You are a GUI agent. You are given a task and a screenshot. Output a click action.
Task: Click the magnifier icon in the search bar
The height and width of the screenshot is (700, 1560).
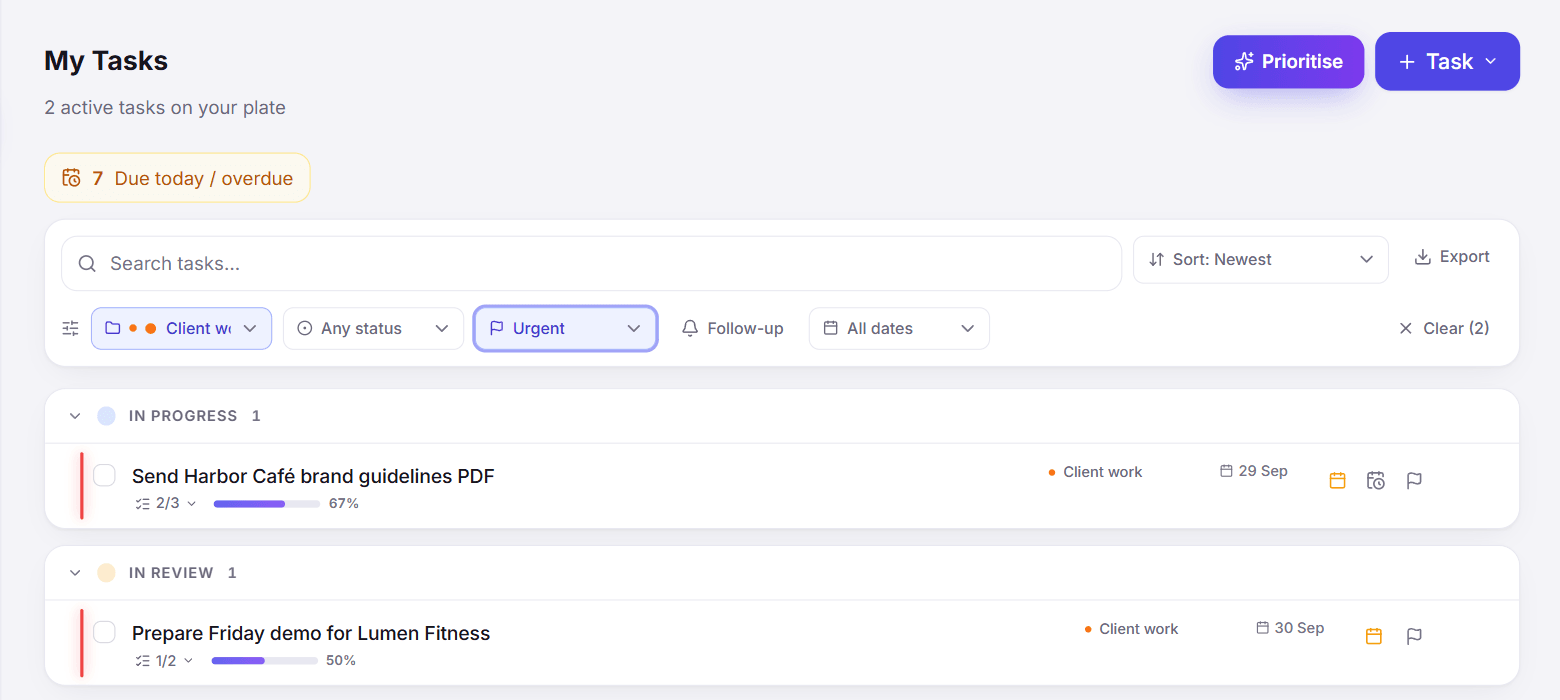[x=87, y=264]
